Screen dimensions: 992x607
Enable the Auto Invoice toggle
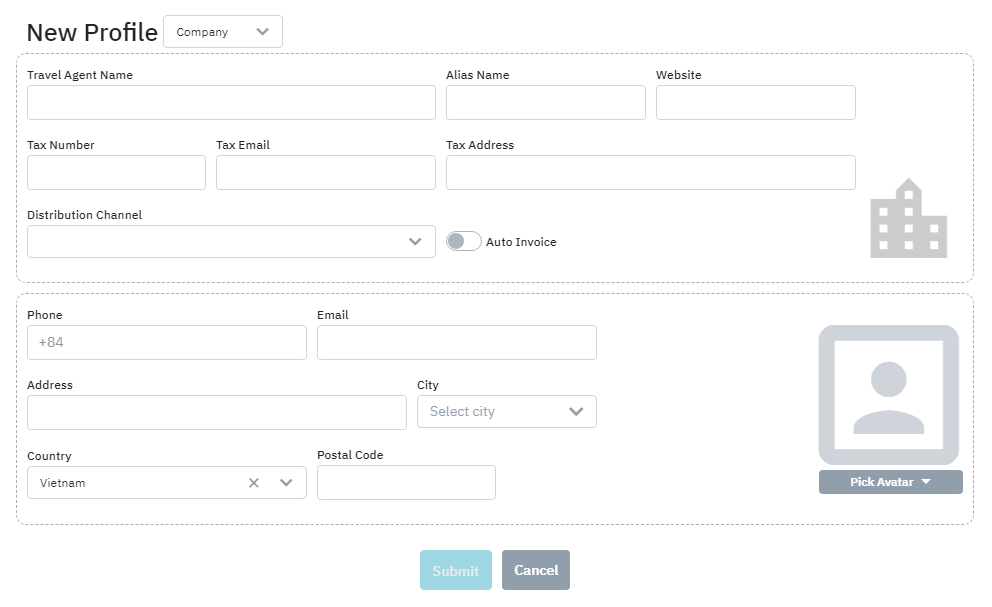[463, 242]
